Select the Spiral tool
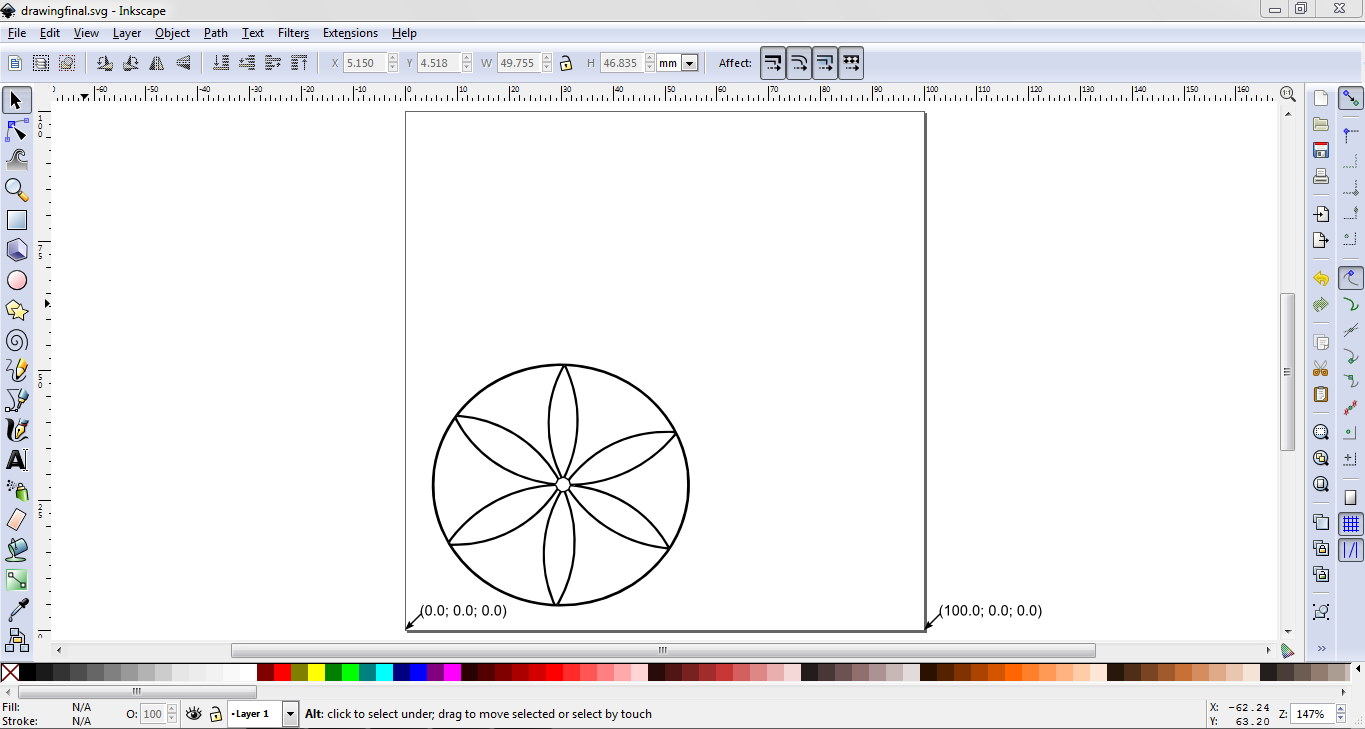The height and width of the screenshot is (729, 1365). (16, 340)
